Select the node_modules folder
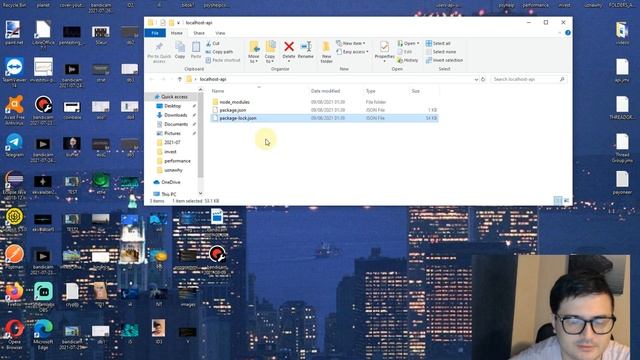The height and width of the screenshot is (360, 640). pyautogui.click(x=234, y=102)
